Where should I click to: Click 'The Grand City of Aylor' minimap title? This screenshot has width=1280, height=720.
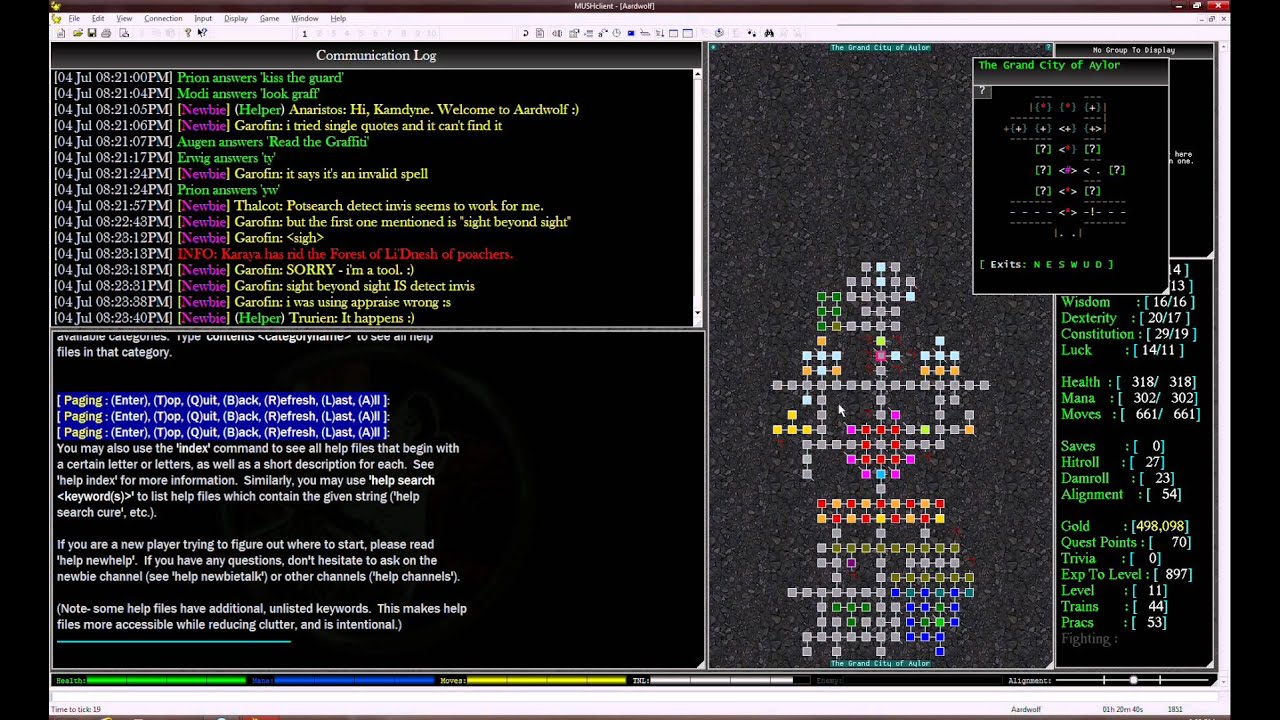pyautogui.click(x=1049, y=65)
